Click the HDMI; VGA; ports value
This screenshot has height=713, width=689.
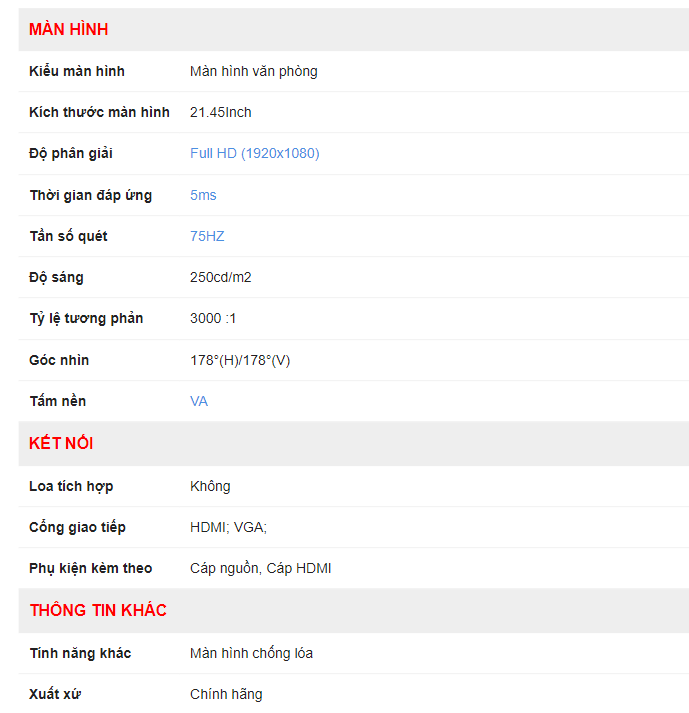point(228,527)
